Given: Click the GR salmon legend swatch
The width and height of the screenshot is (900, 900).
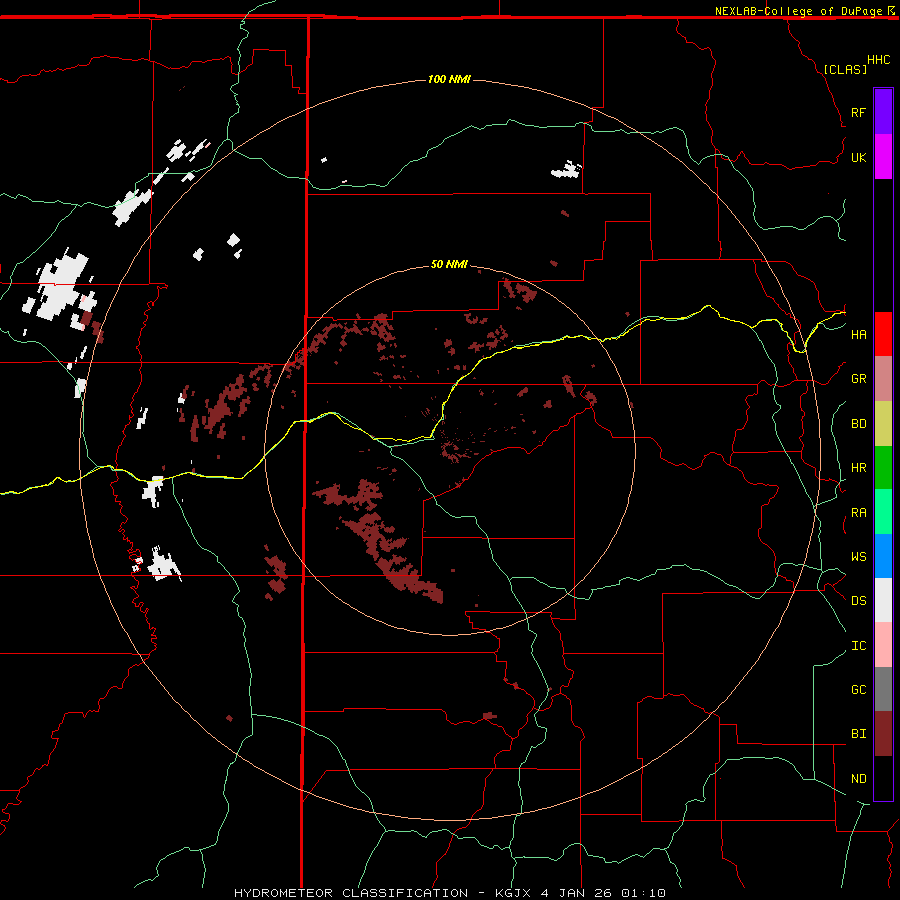Looking at the screenshot, I should pyautogui.click(x=883, y=379).
